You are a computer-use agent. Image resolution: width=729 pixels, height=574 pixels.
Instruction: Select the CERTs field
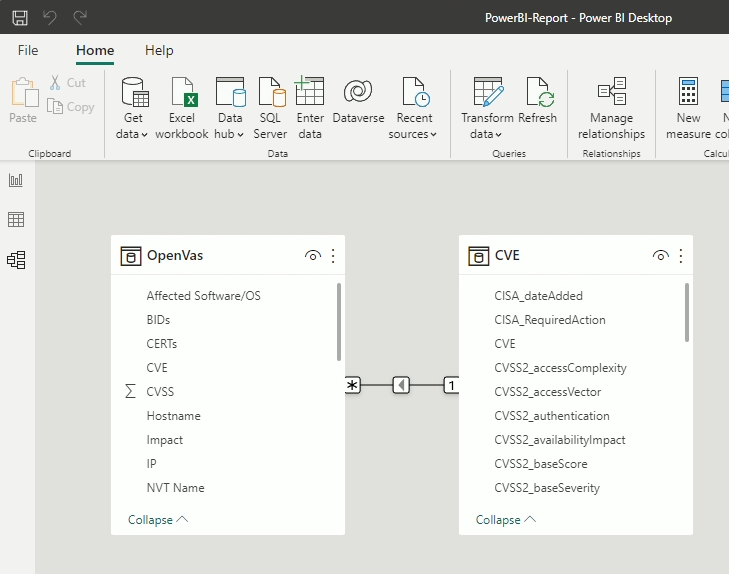[x=162, y=343]
